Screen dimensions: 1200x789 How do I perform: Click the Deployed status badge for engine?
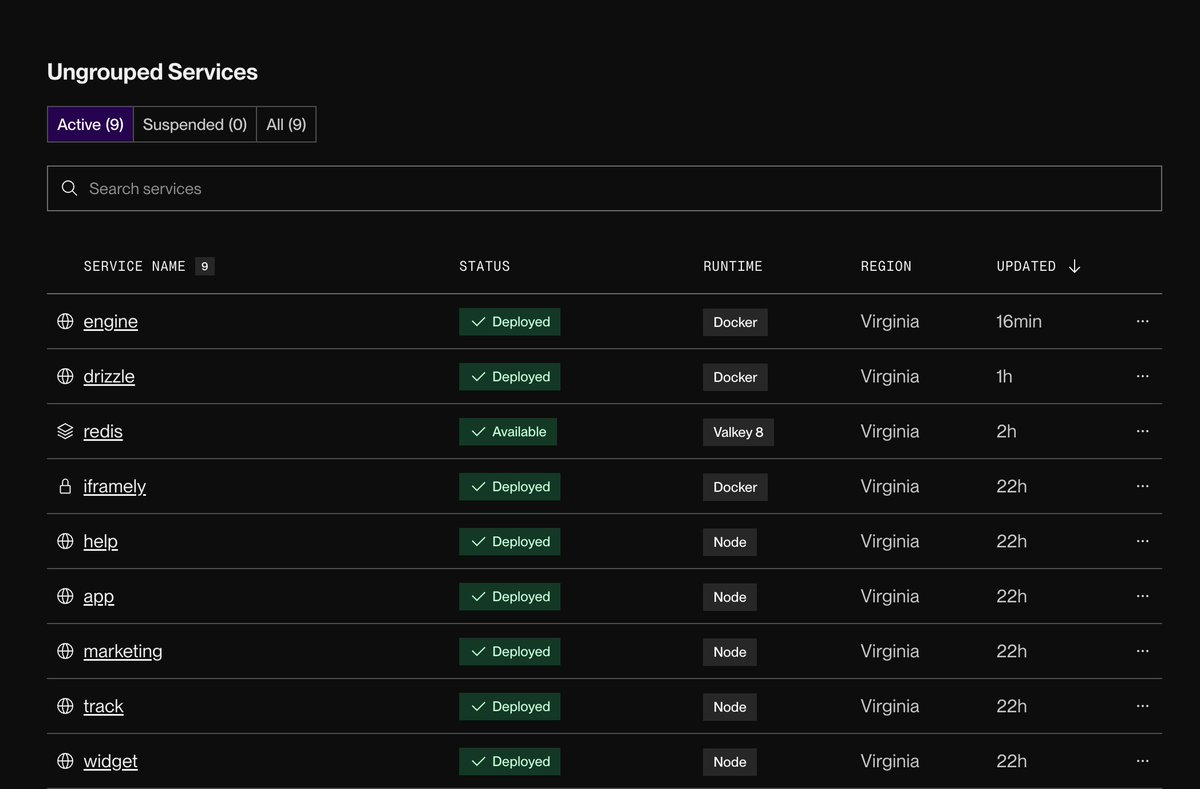click(x=510, y=322)
